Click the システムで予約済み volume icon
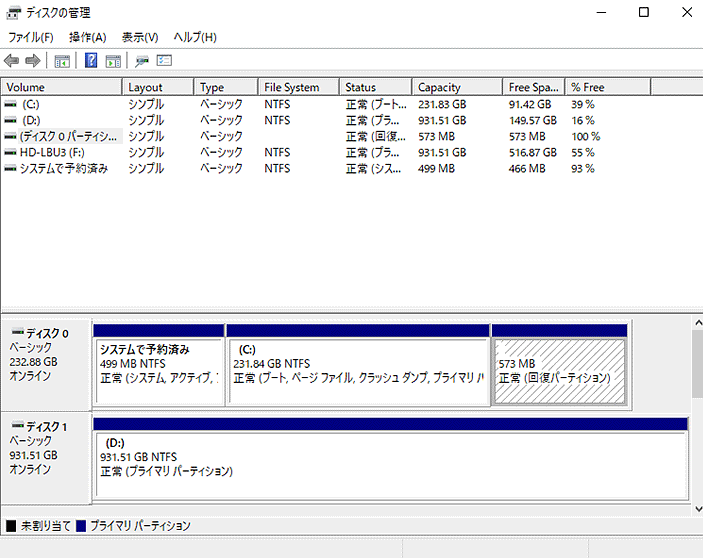Viewport: 703px width, 558px height. point(10,169)
